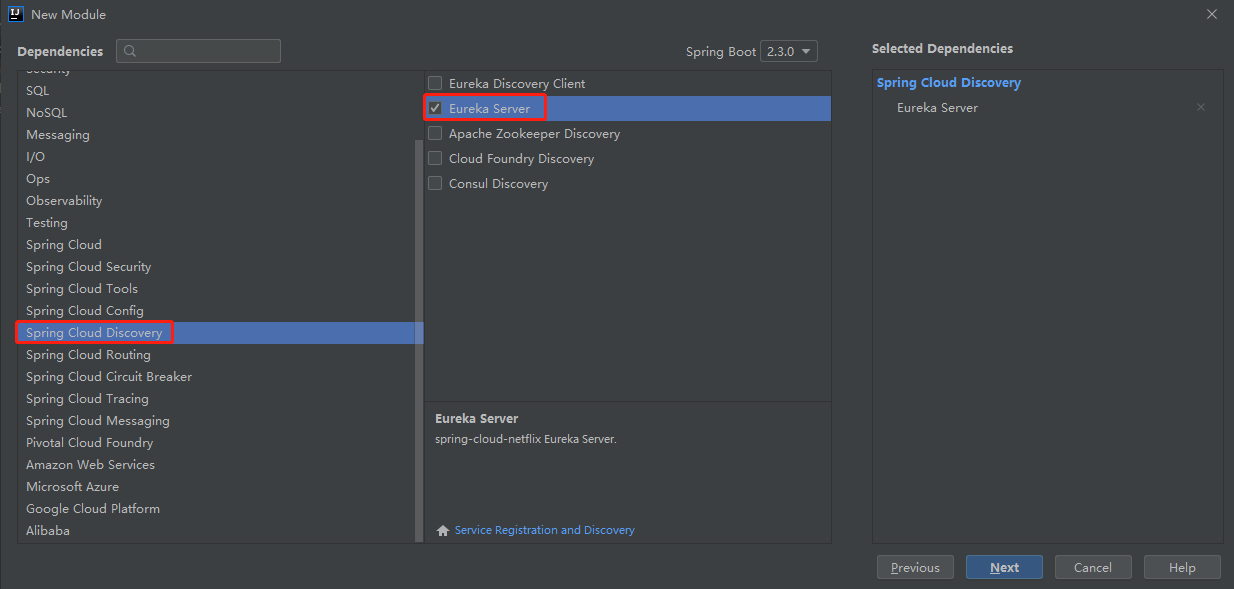Screen dimensions: 1234x589
Task: Click the search magnifier icon
Action: [x=130, y=51]
